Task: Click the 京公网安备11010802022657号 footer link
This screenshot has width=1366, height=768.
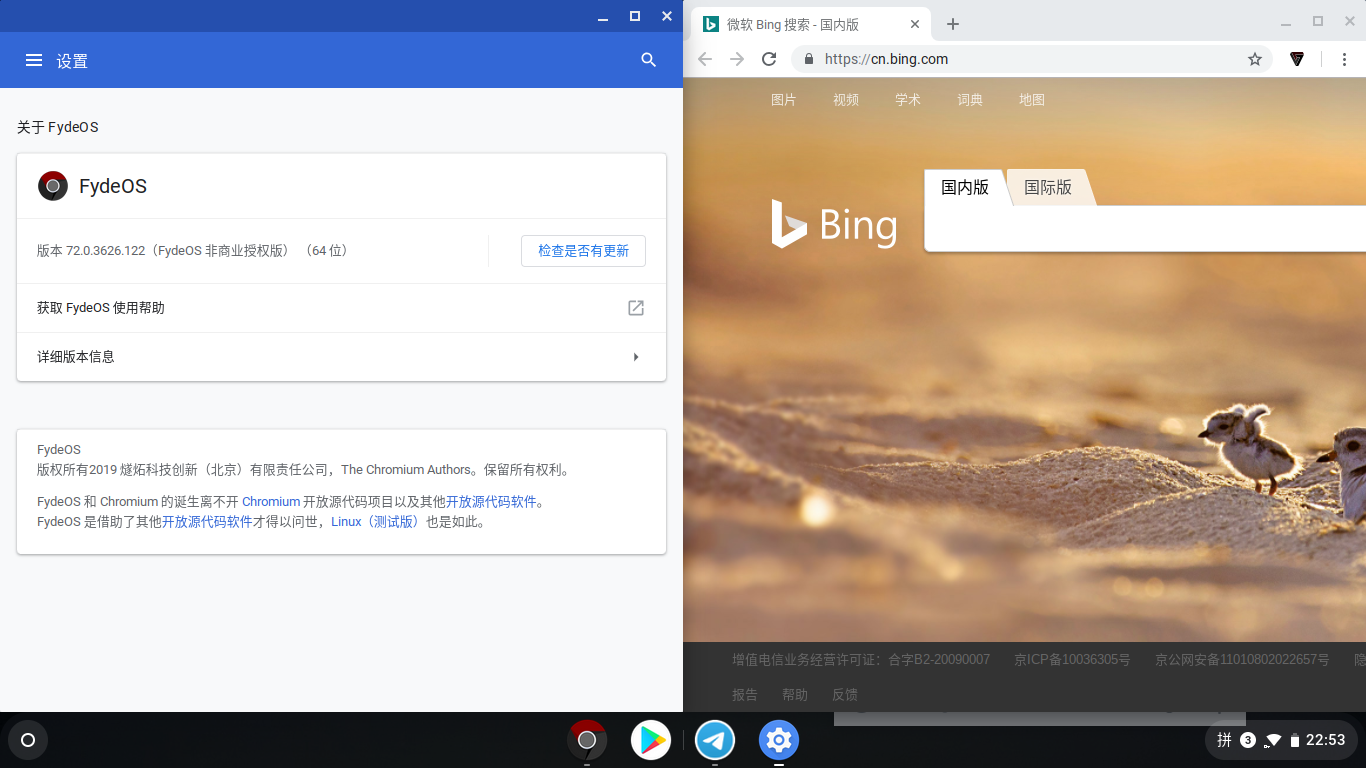Action: 1242,660
